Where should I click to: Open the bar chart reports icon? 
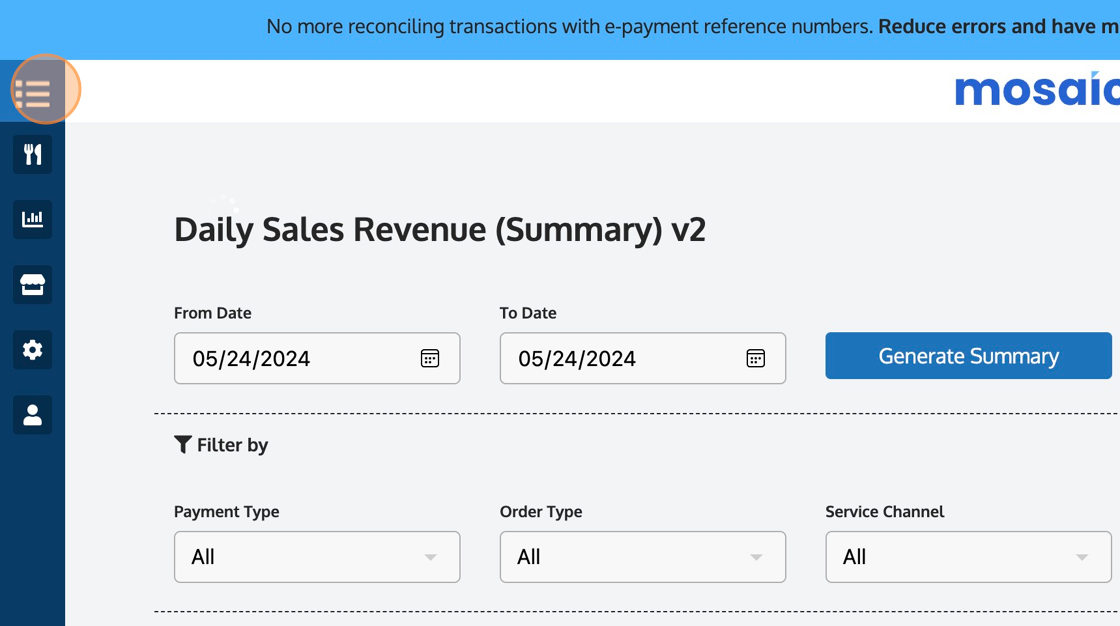(x=33, y=219)
